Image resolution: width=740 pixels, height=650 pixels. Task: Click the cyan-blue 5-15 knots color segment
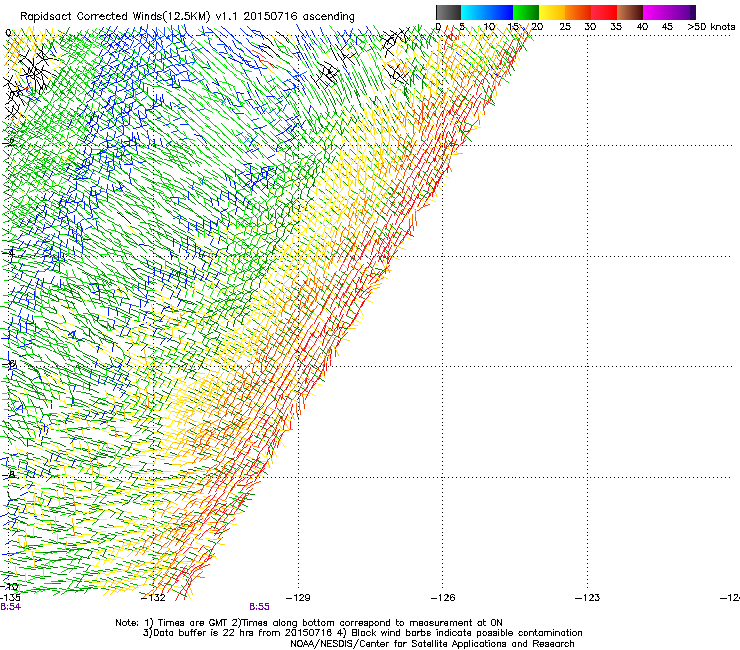(487, 12)
